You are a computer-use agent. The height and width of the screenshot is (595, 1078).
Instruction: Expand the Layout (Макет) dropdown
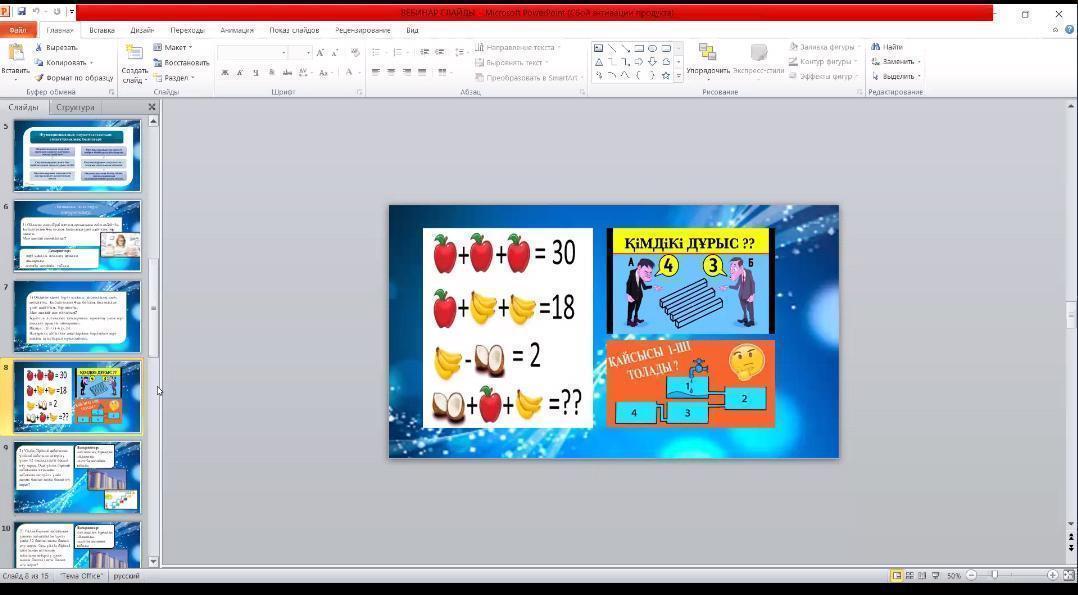tap(176, 47)
